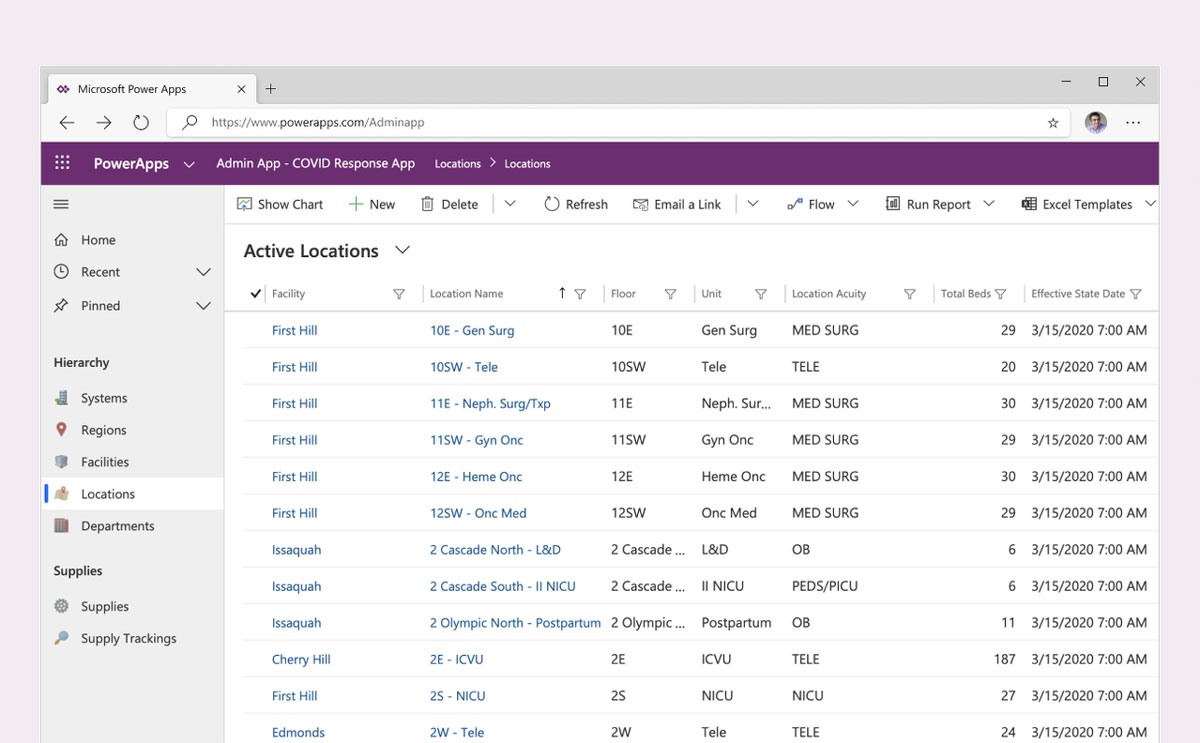Open 11E - Neph. Surg/Txp location

tap(490, 403)
